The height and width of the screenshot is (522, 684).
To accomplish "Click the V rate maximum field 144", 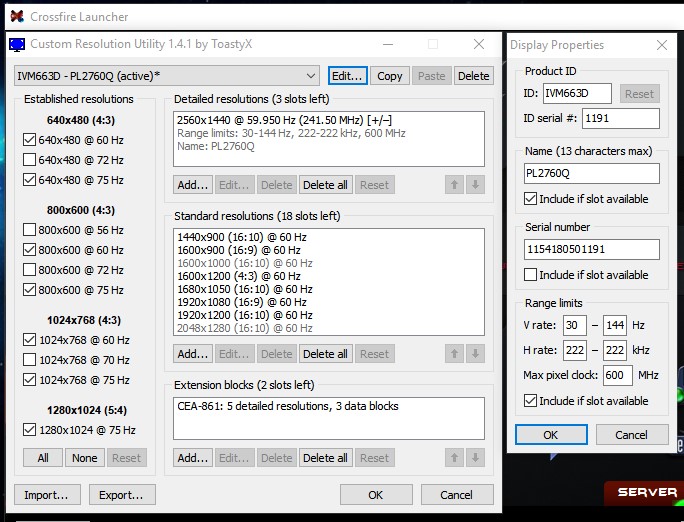I will [615, 325].
